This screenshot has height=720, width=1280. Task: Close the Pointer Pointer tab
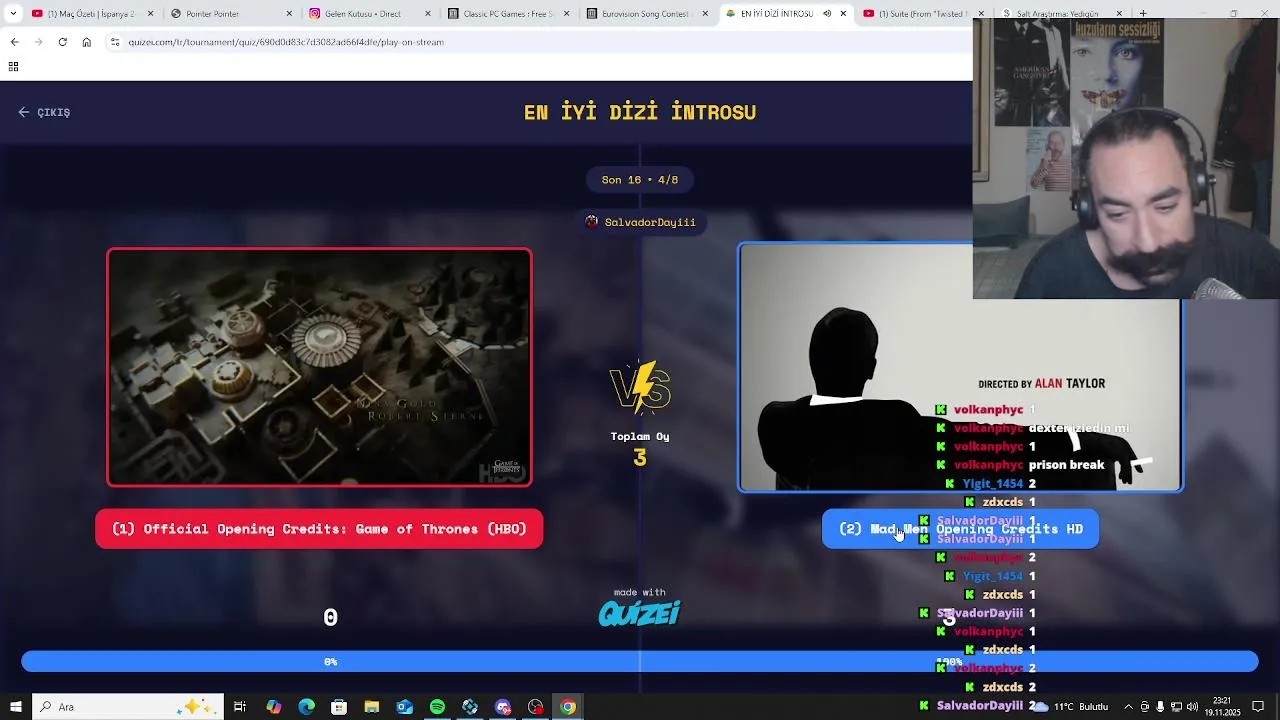coord(290,14)
